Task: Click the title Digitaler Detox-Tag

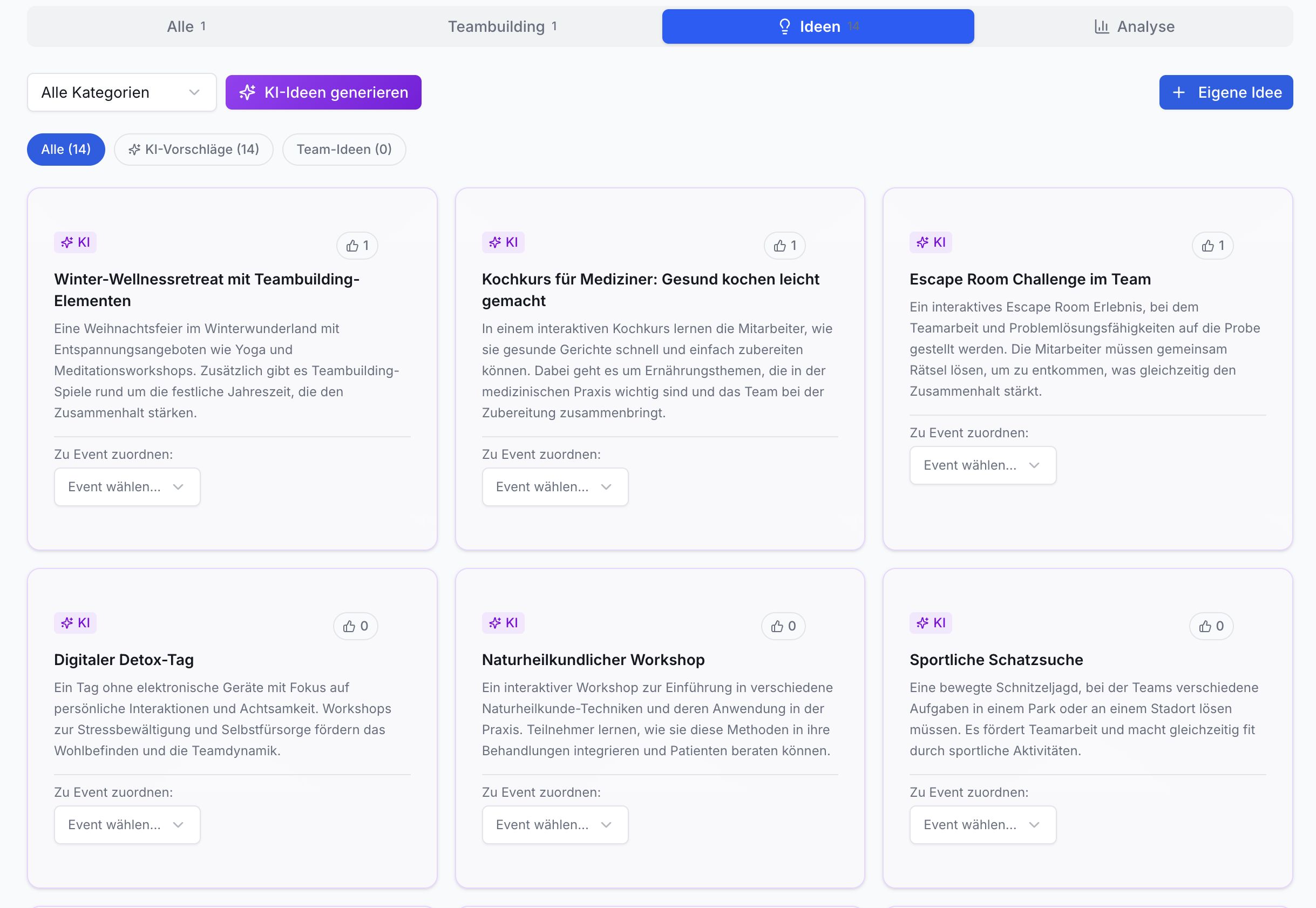Action: coord(124,660)
